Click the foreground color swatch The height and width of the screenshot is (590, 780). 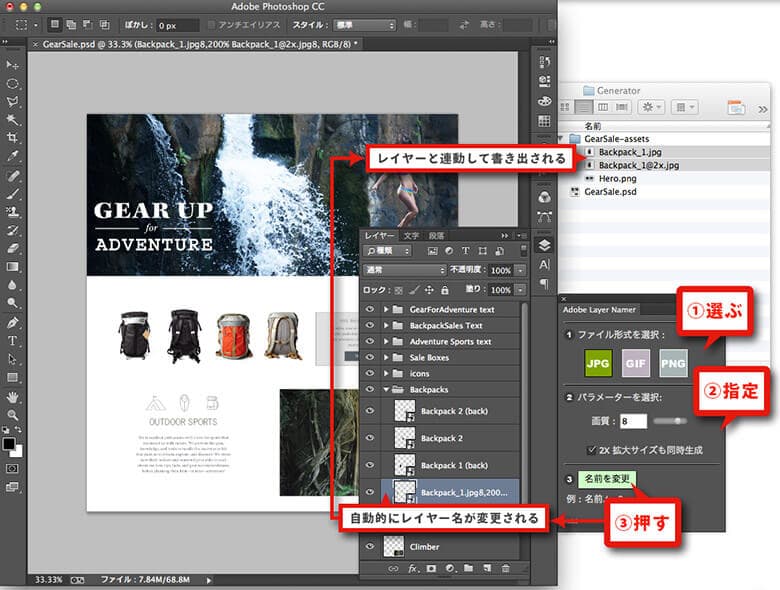(x=8, y=443)
